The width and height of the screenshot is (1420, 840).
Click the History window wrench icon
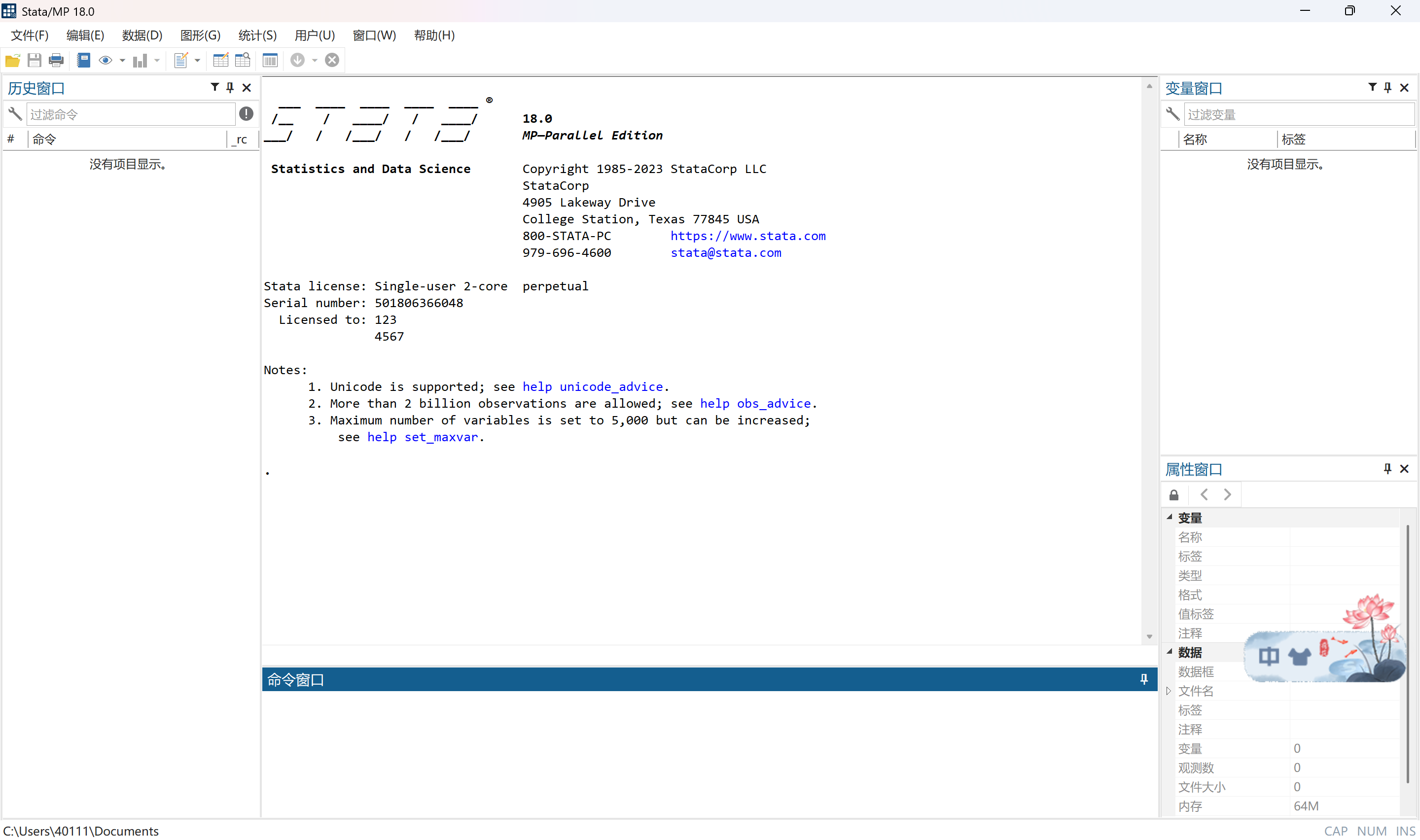click(x=15, y=114)
